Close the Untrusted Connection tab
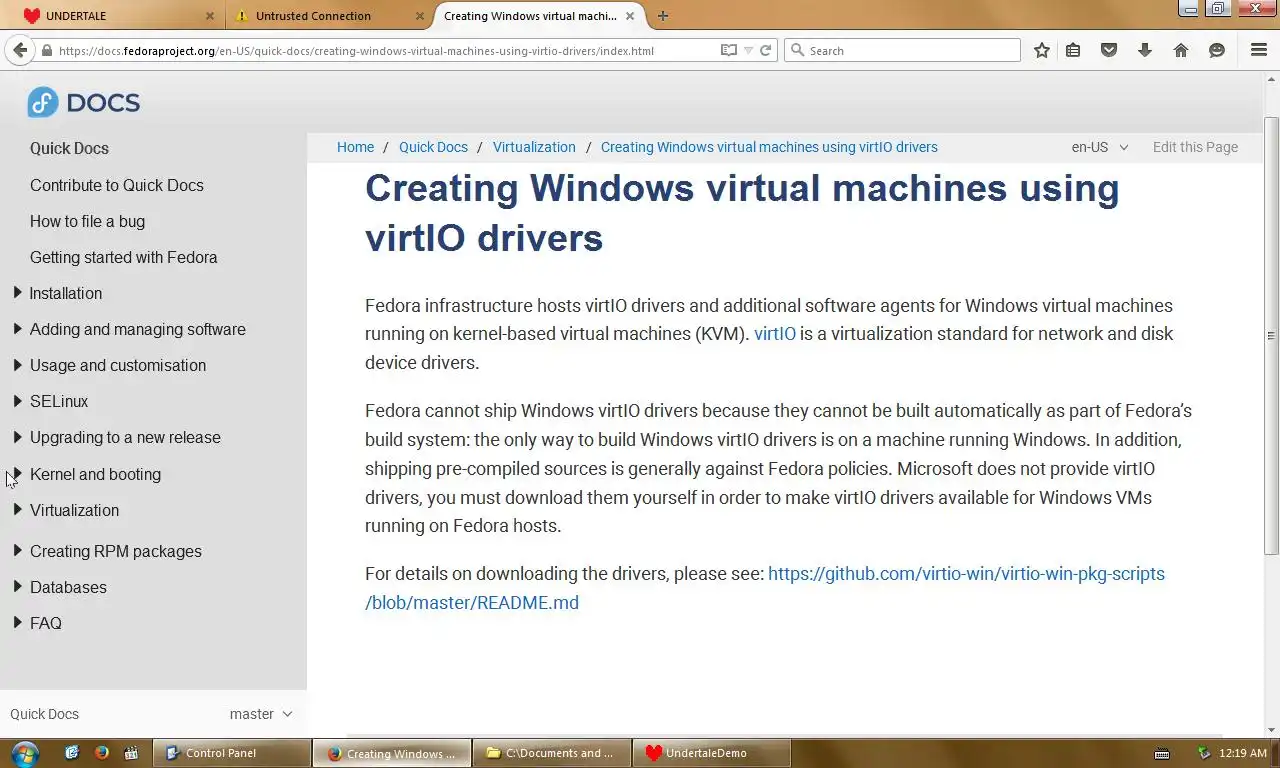 (420, 16)
